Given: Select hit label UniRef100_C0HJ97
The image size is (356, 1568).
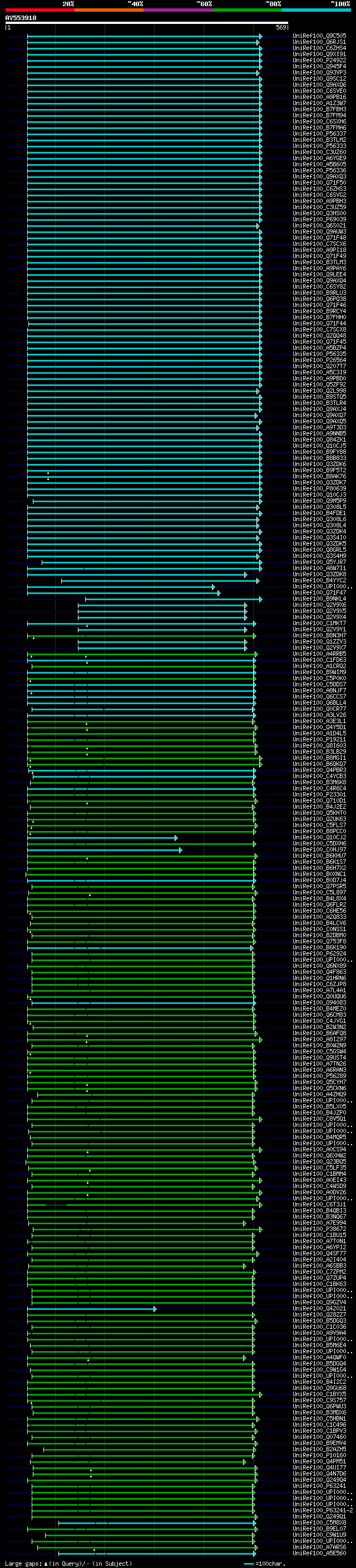Looking at the screenshot, I should [319, 850].
